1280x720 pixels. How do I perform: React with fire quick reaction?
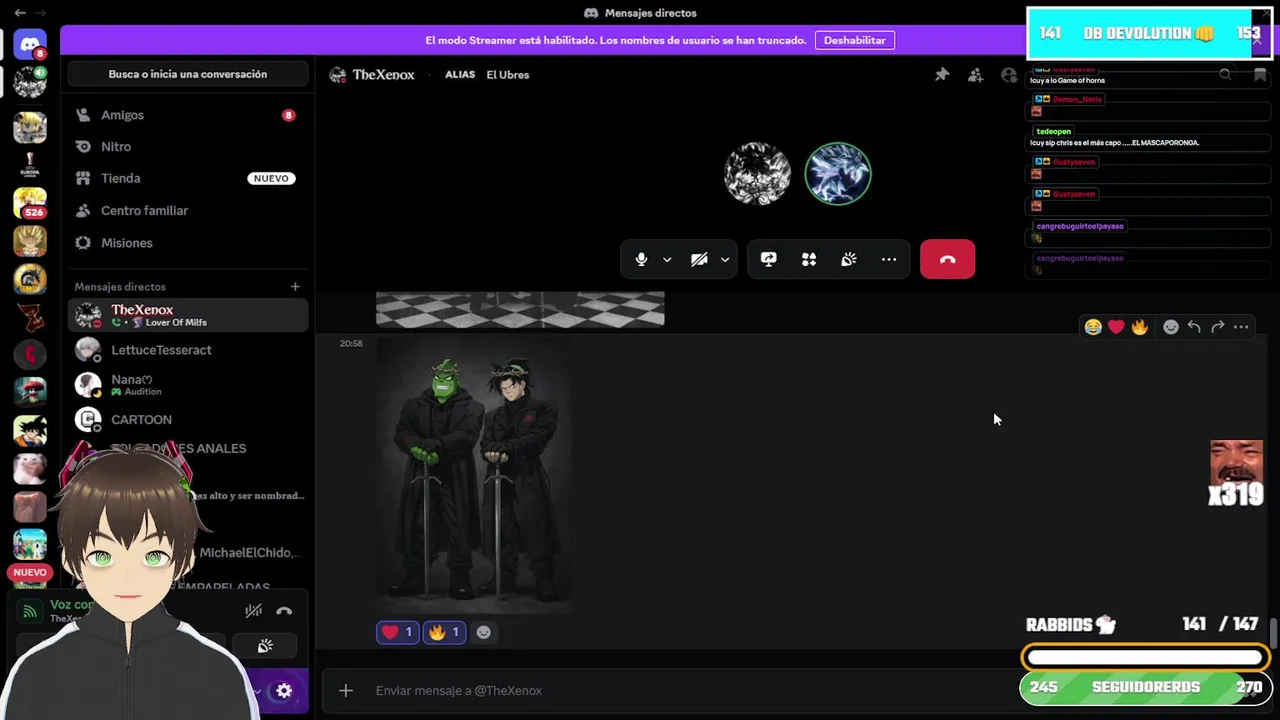[x=1139, y=327]
